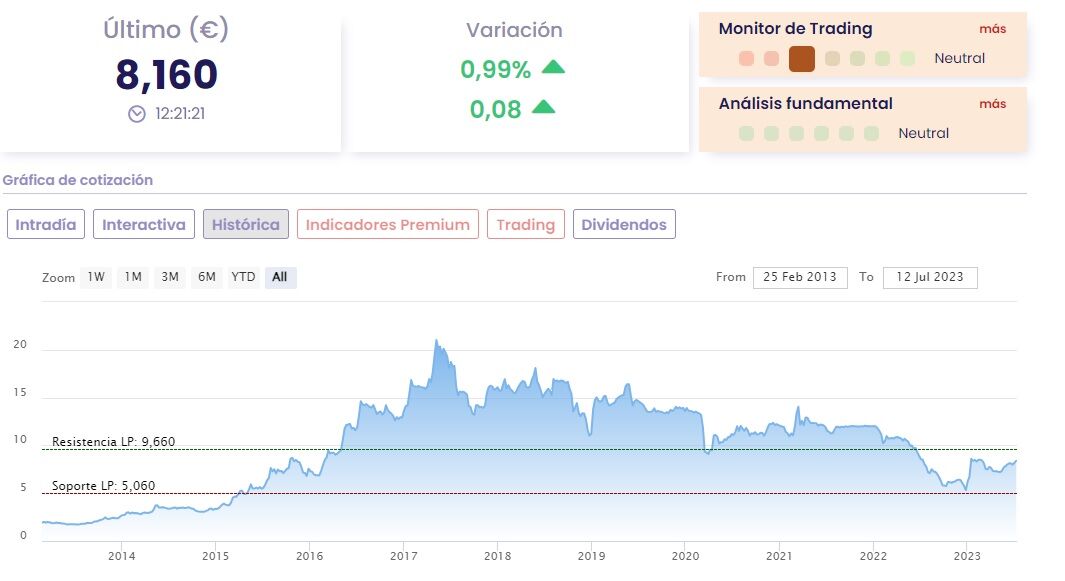This screenshot has height=581, width=1065.
Task: Open the Indicadores Premium tab
Action: (388, 224)
